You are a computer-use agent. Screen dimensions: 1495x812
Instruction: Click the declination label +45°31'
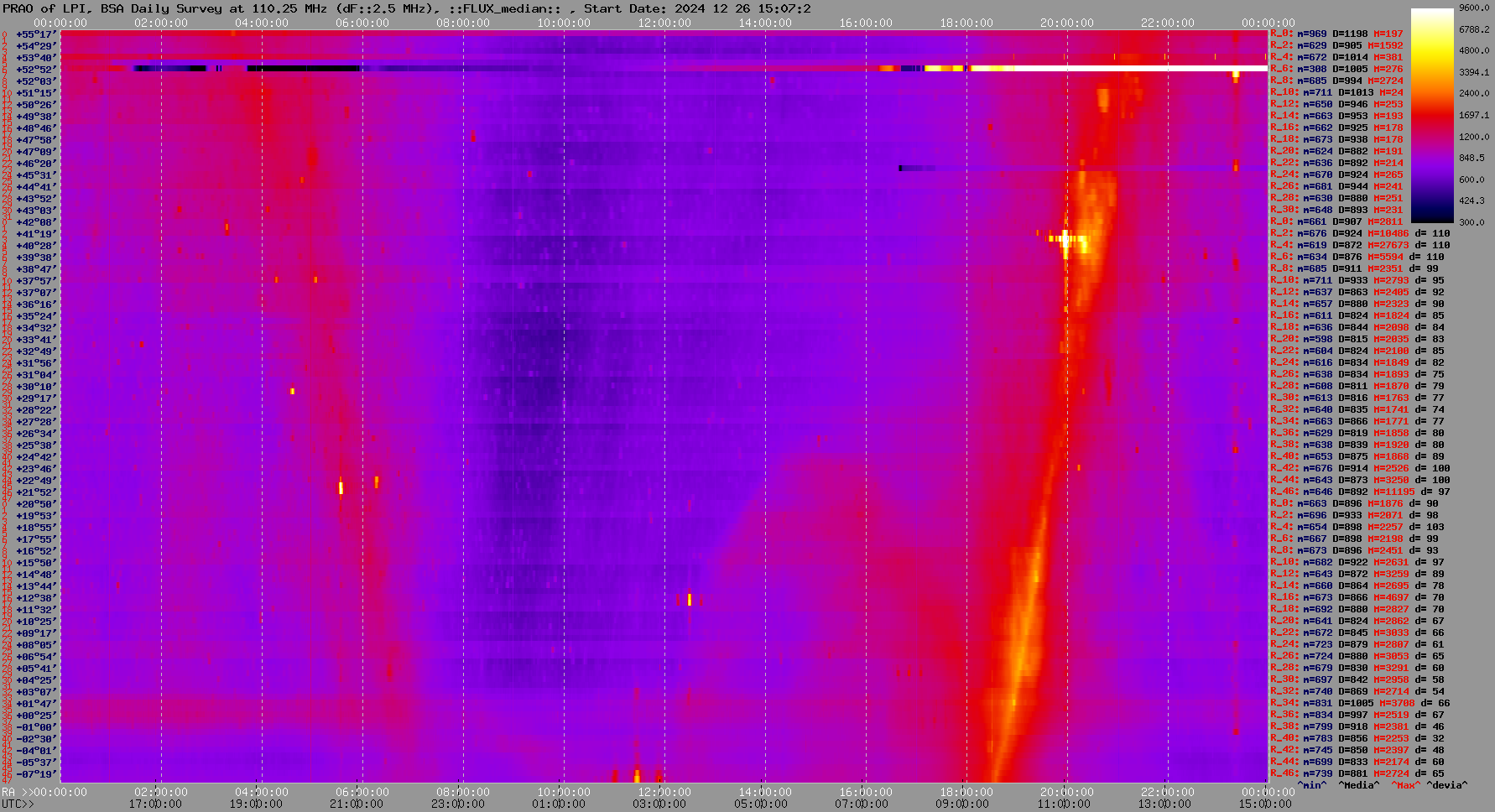[x=35, y=175]
